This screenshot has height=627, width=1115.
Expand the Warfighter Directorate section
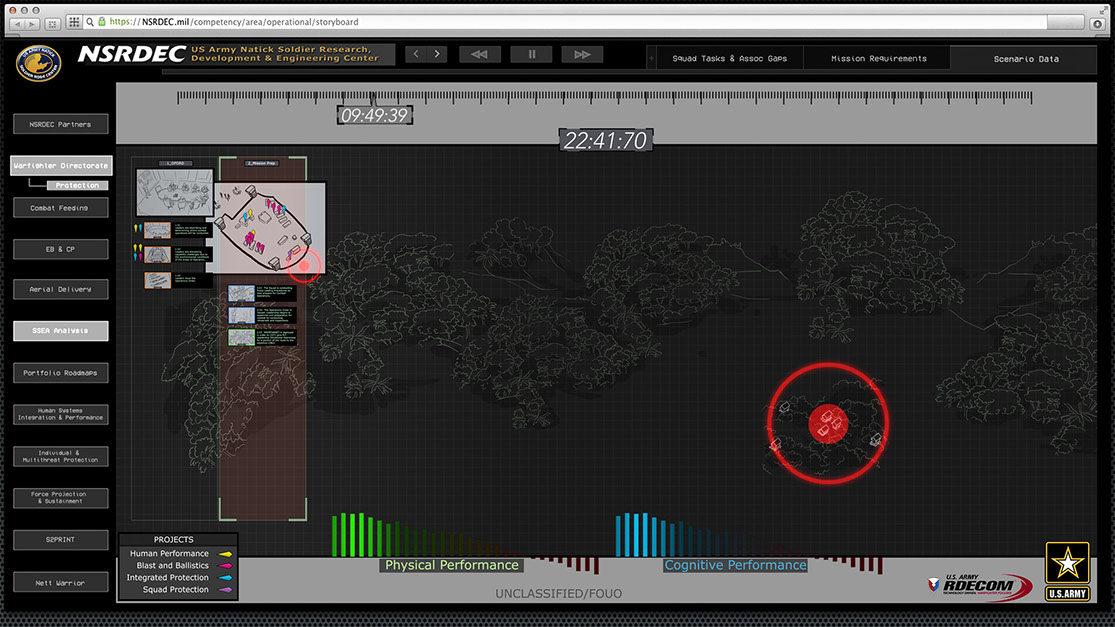(x=61, y=165)
